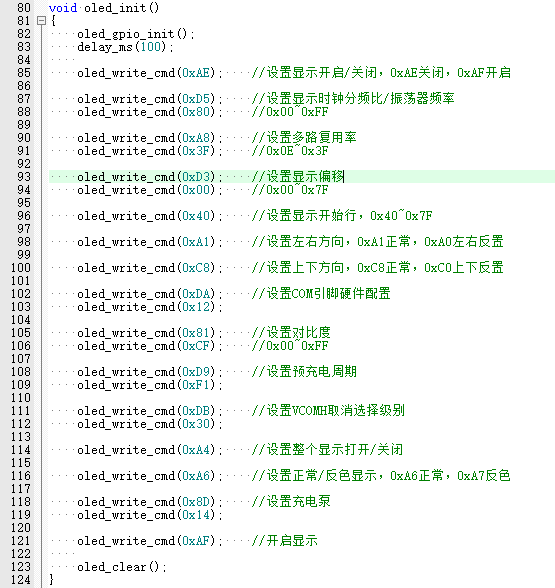
Task: Click the comment '//设置COM引脚硬件配置'
Action: pos(321,294)
